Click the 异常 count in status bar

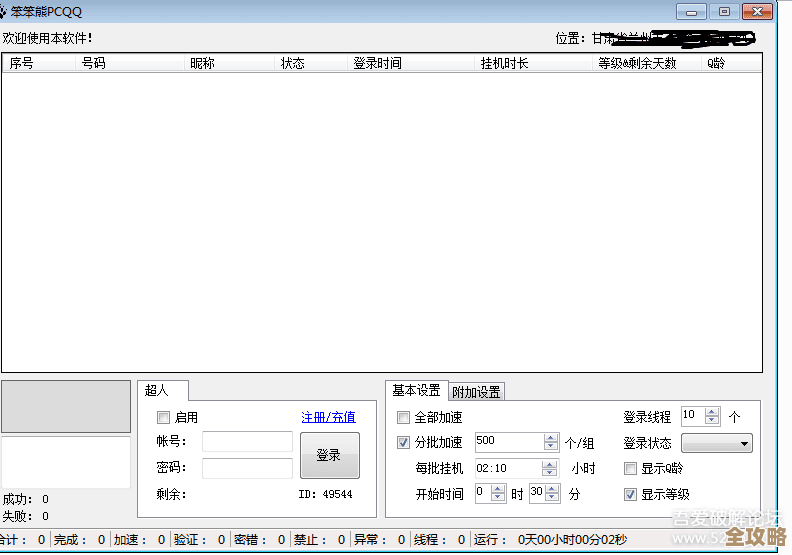380,540
